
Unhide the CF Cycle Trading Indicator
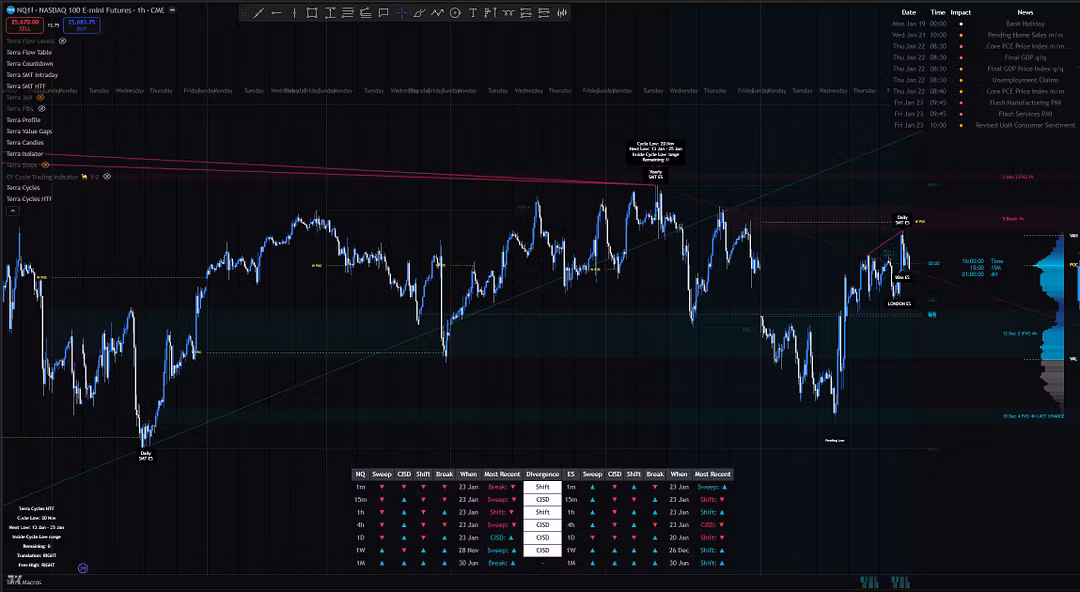[x=107, y=176]
